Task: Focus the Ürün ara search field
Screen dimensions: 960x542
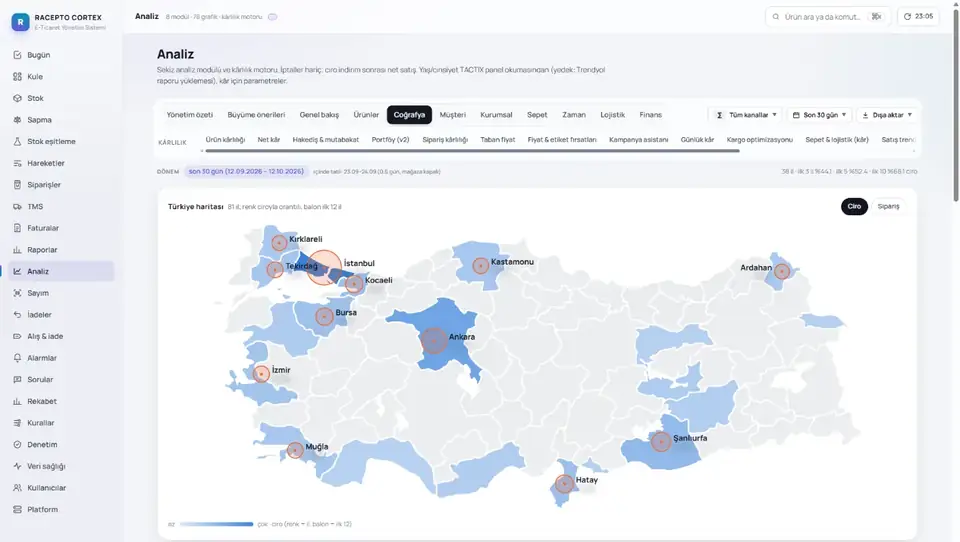Action: tap(827, 17)
